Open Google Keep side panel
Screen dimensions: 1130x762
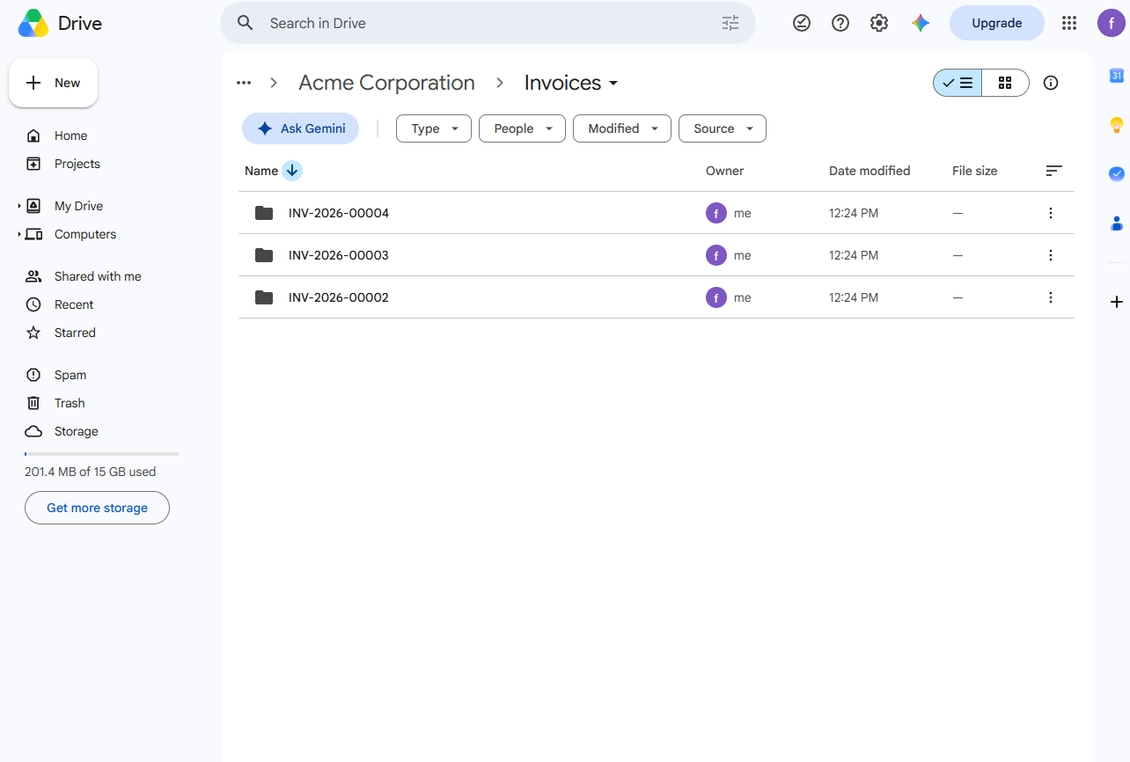(x=1116, y=125)
